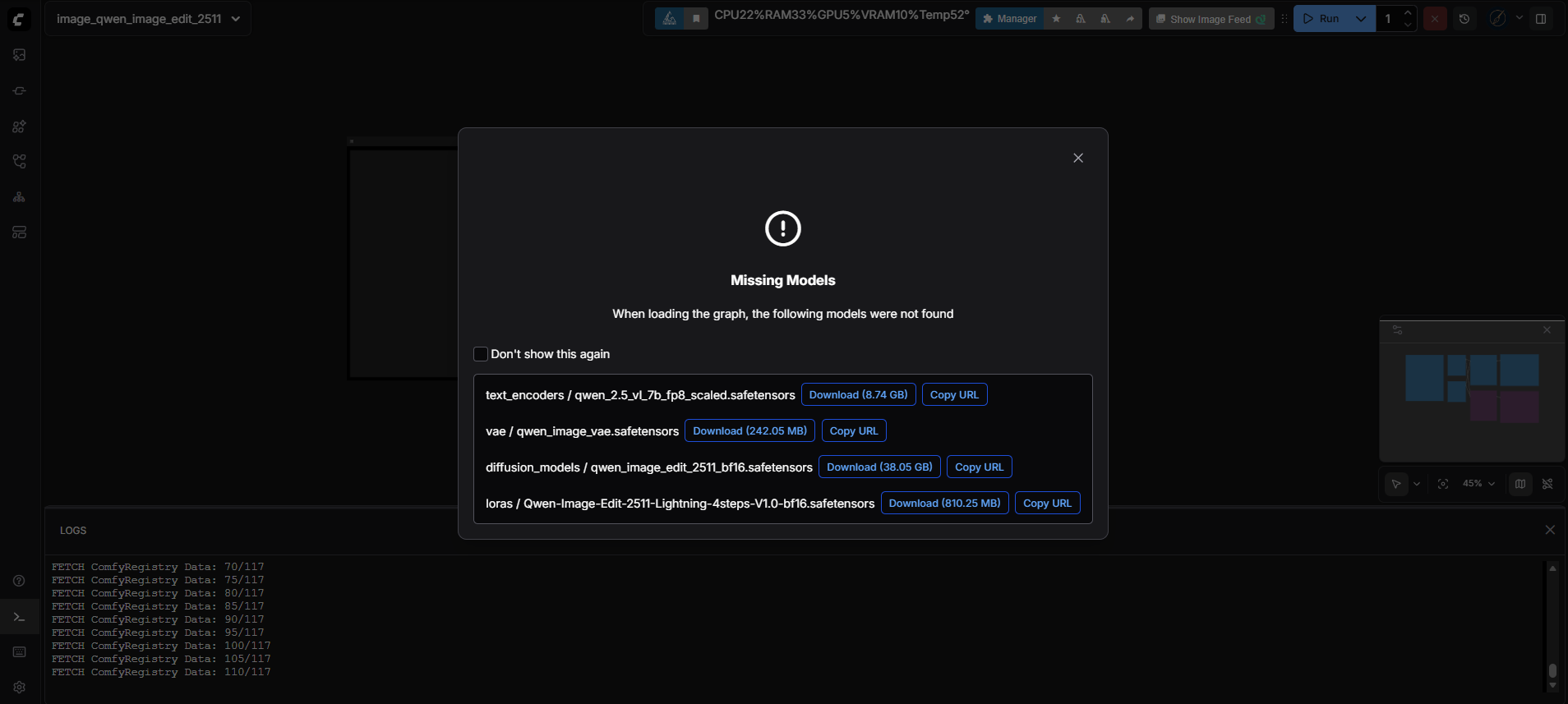Open the Help question-mark icon
Image resolution: width=1568 pixels, height=704 pixels.
click(x=19, y=581)
